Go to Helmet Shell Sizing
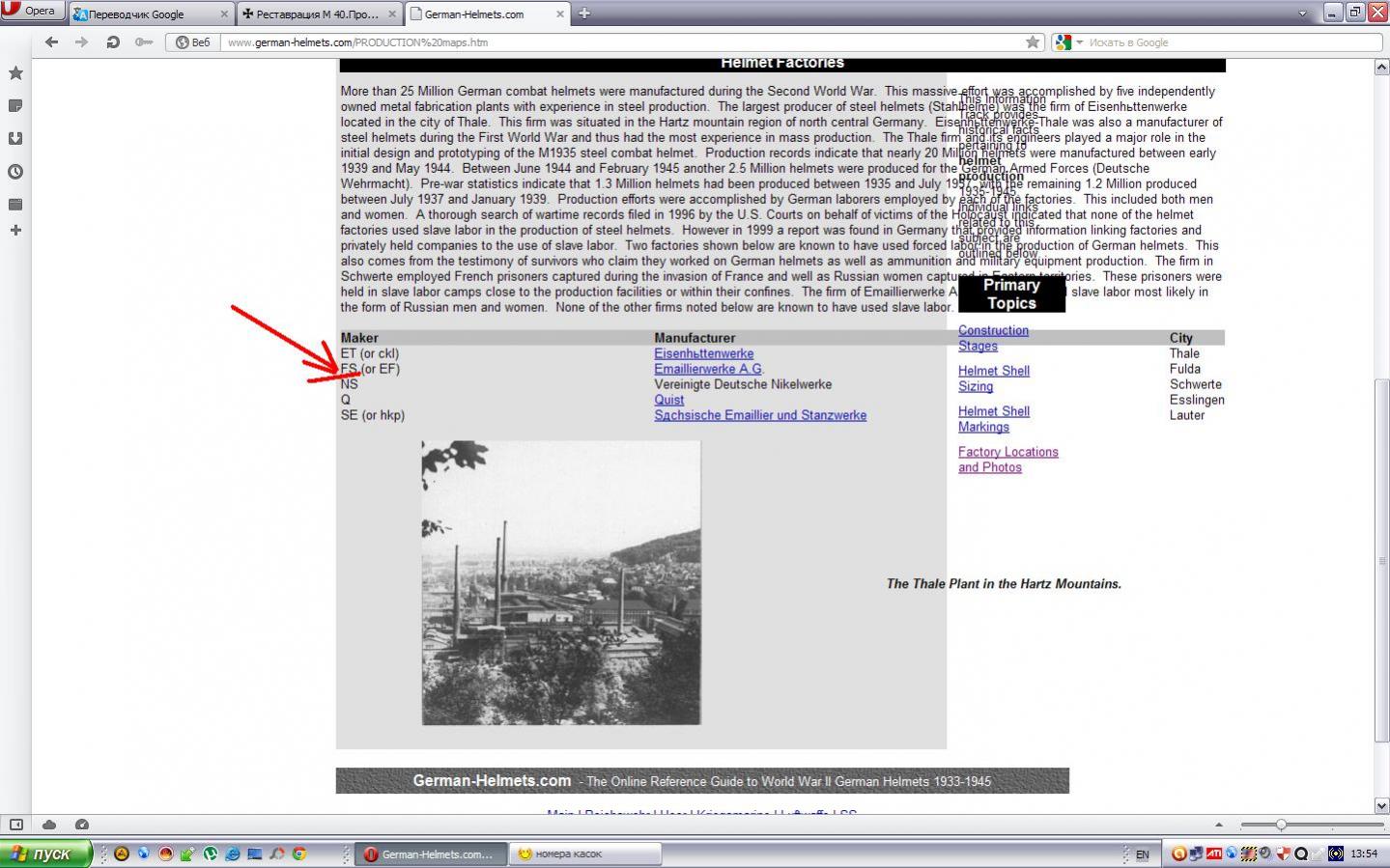This screenshot has width=1390, height=868. (994, 378)
